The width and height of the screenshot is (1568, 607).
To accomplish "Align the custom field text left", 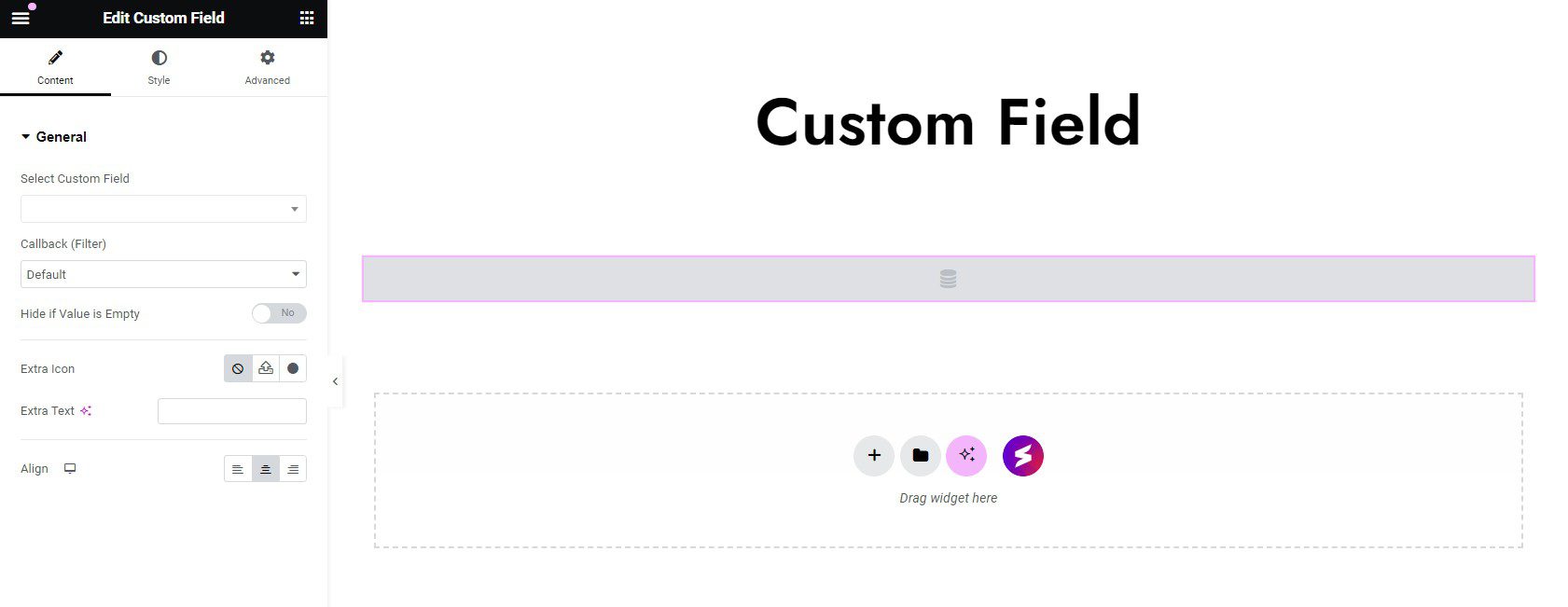I will (238, 469).
